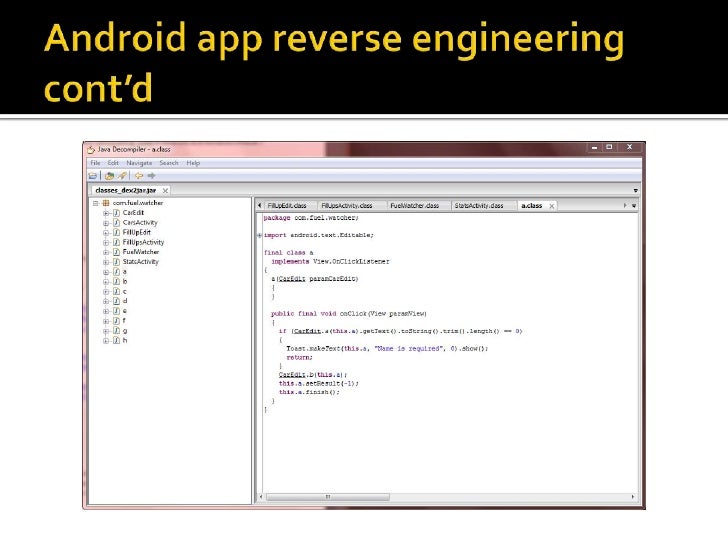Expand the CarsActivity tree node
The image size is (728, 546).
106,223
